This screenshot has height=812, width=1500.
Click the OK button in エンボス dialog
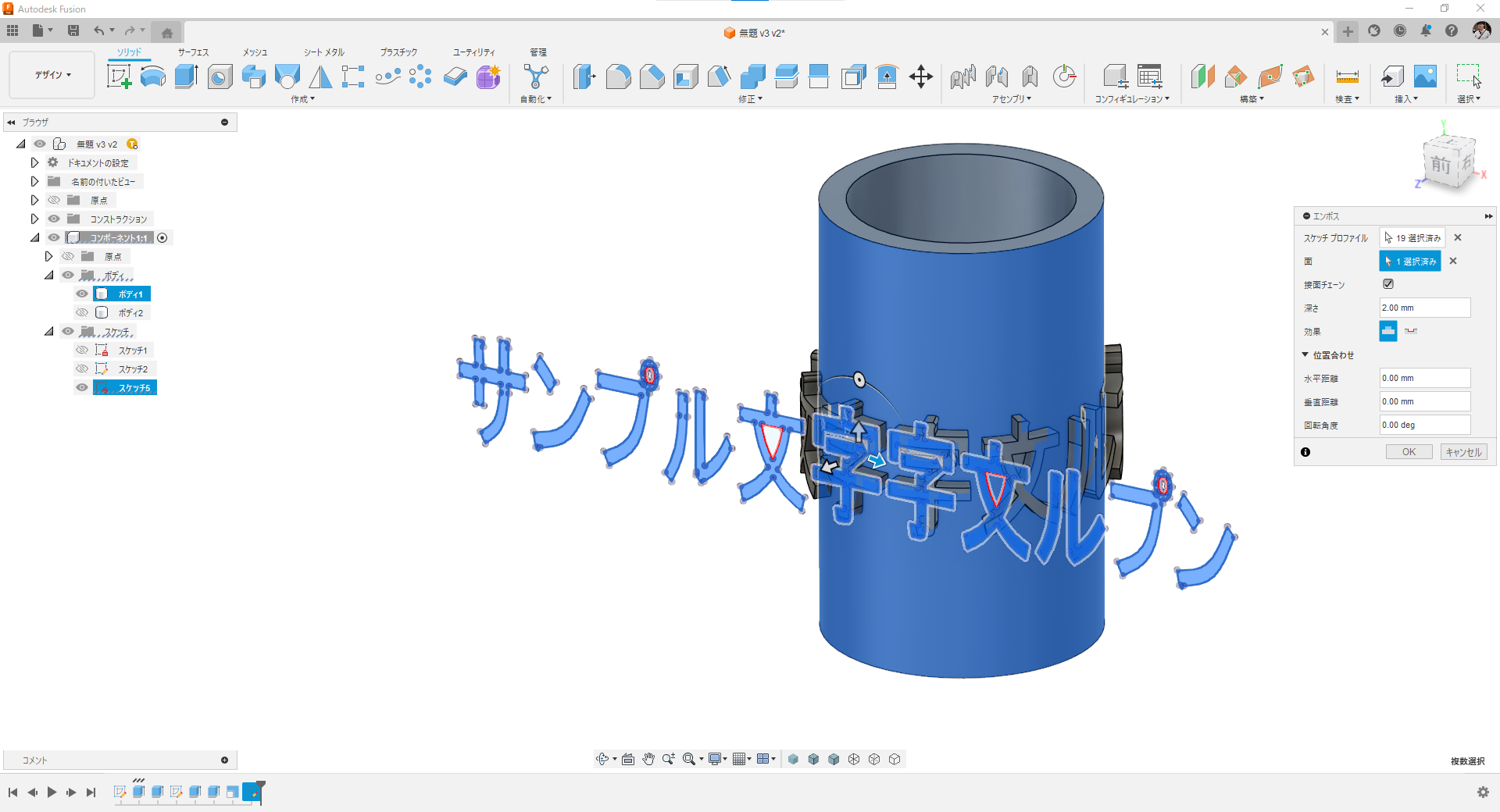pyautogui.click(x=1409, y=452)
